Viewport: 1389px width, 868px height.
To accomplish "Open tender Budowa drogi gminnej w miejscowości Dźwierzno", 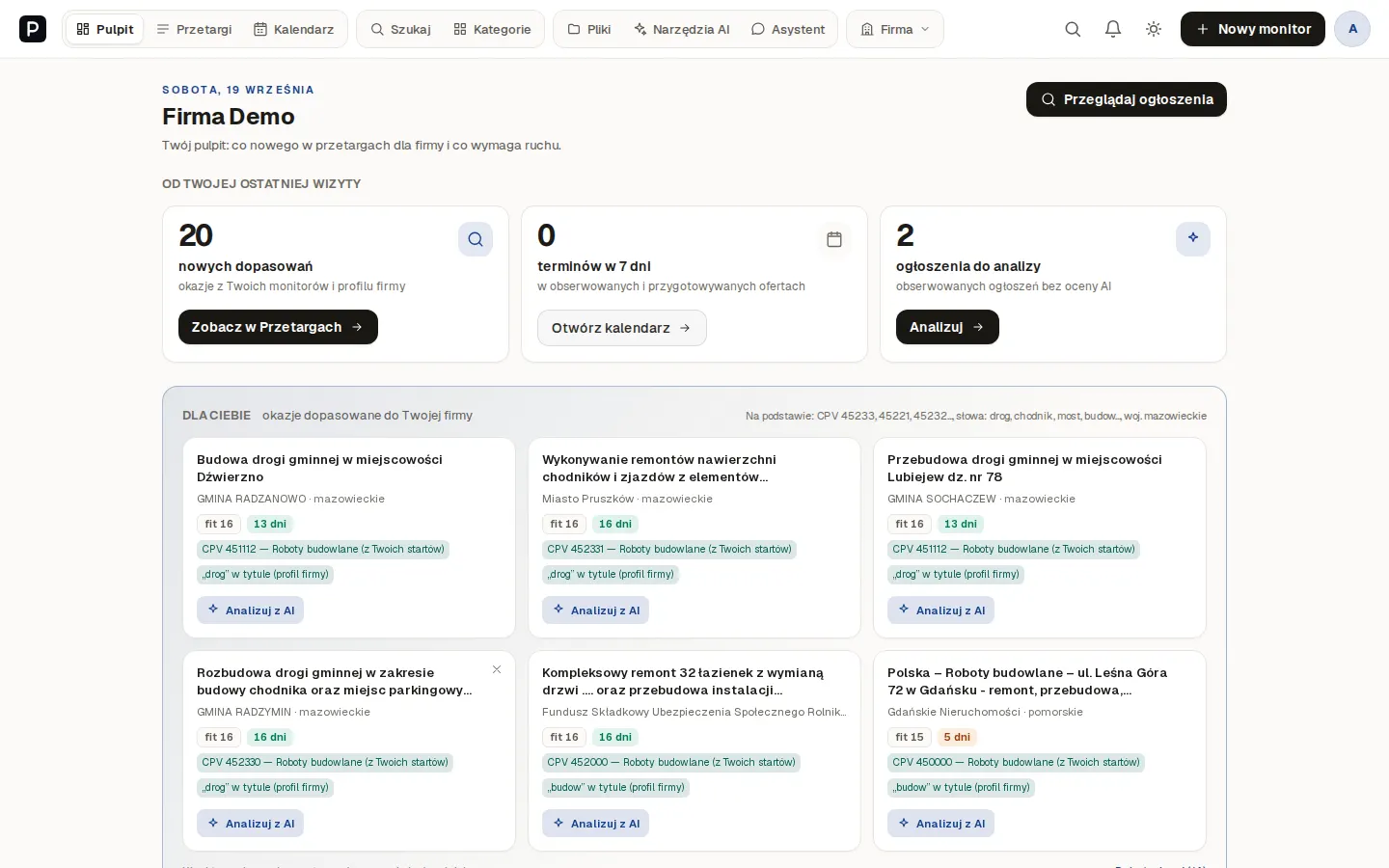I will coord(320,468).
